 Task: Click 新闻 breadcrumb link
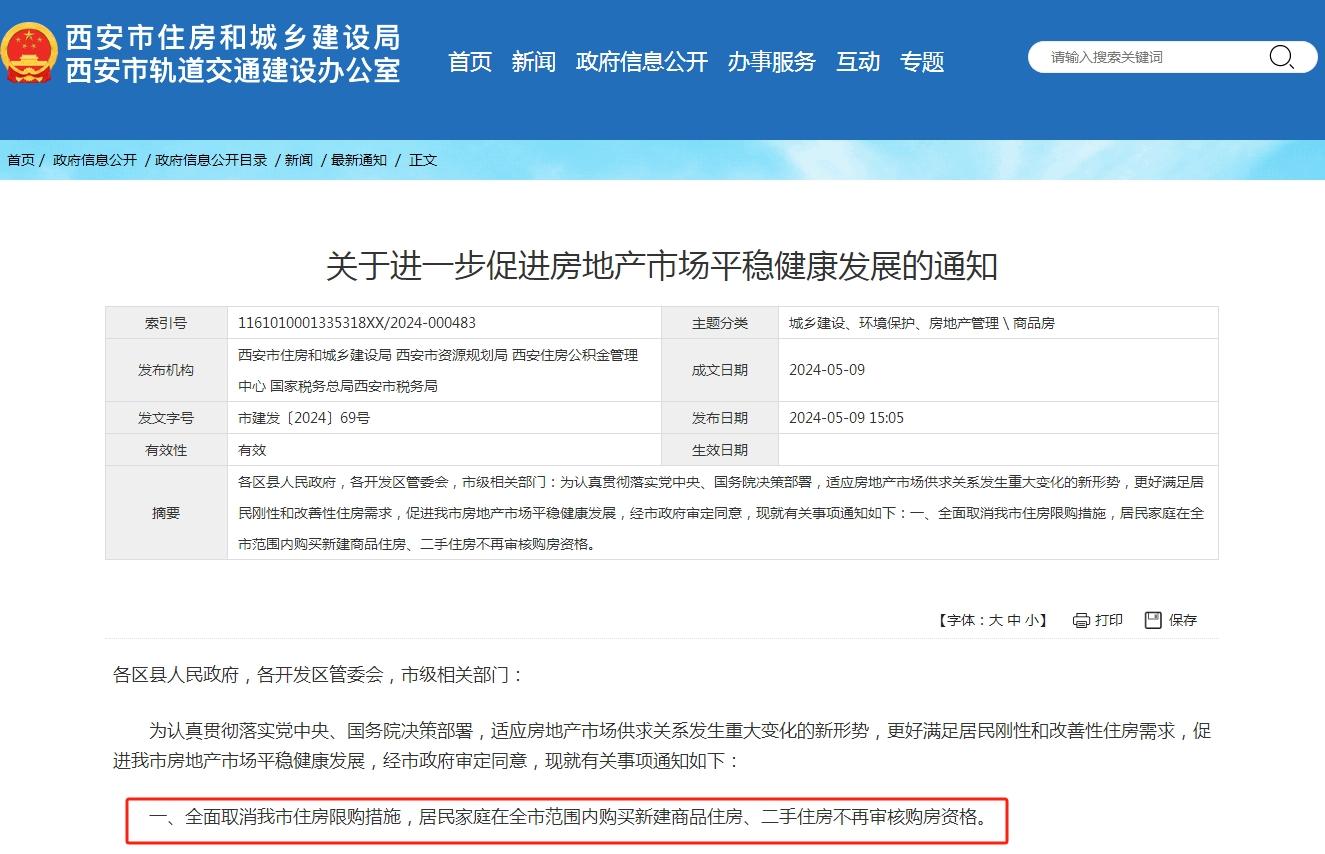pyautogui.click(x=299, y=160)
